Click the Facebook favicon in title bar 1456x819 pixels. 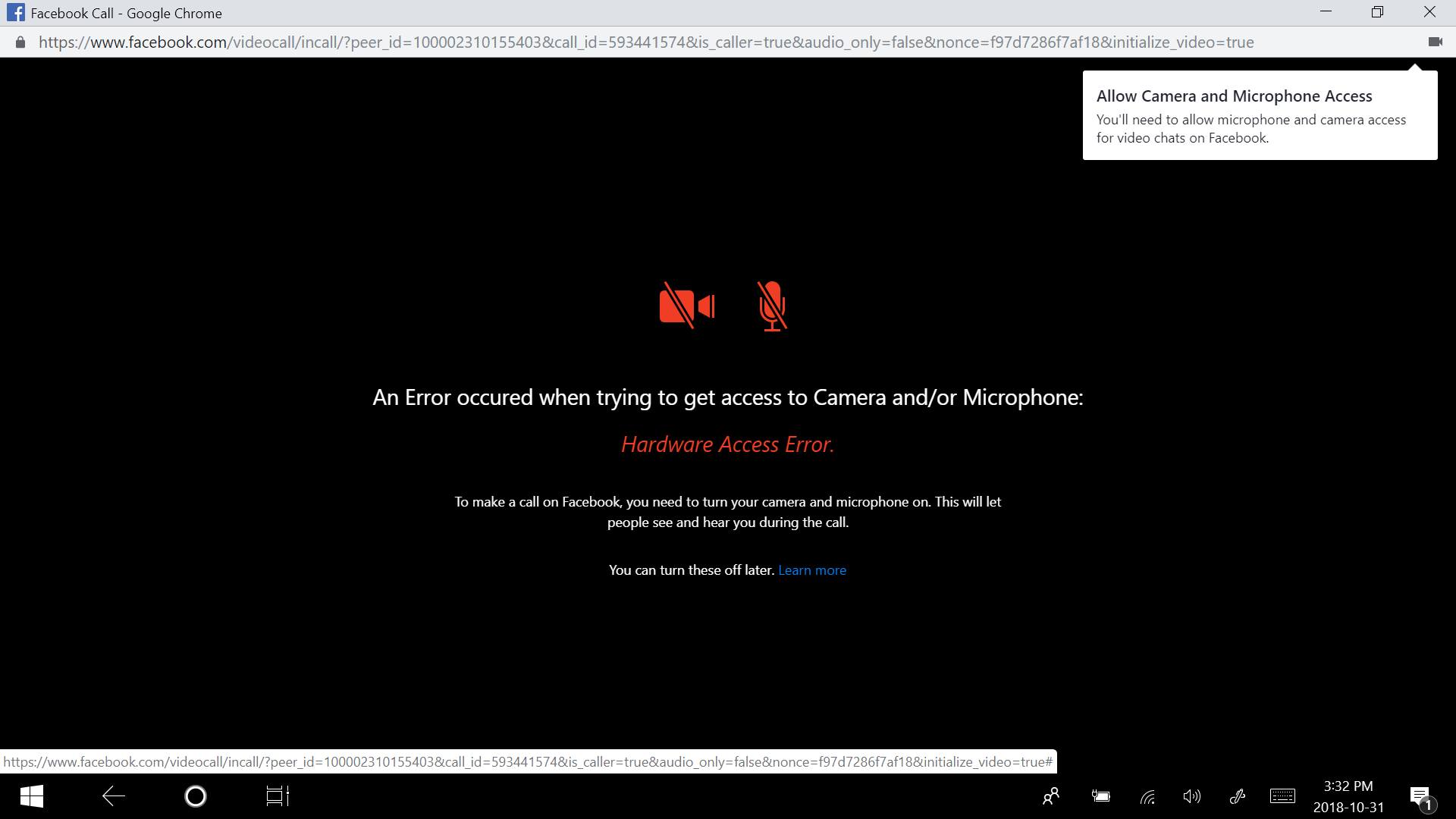pyautogui.click(x=15, y=13)
